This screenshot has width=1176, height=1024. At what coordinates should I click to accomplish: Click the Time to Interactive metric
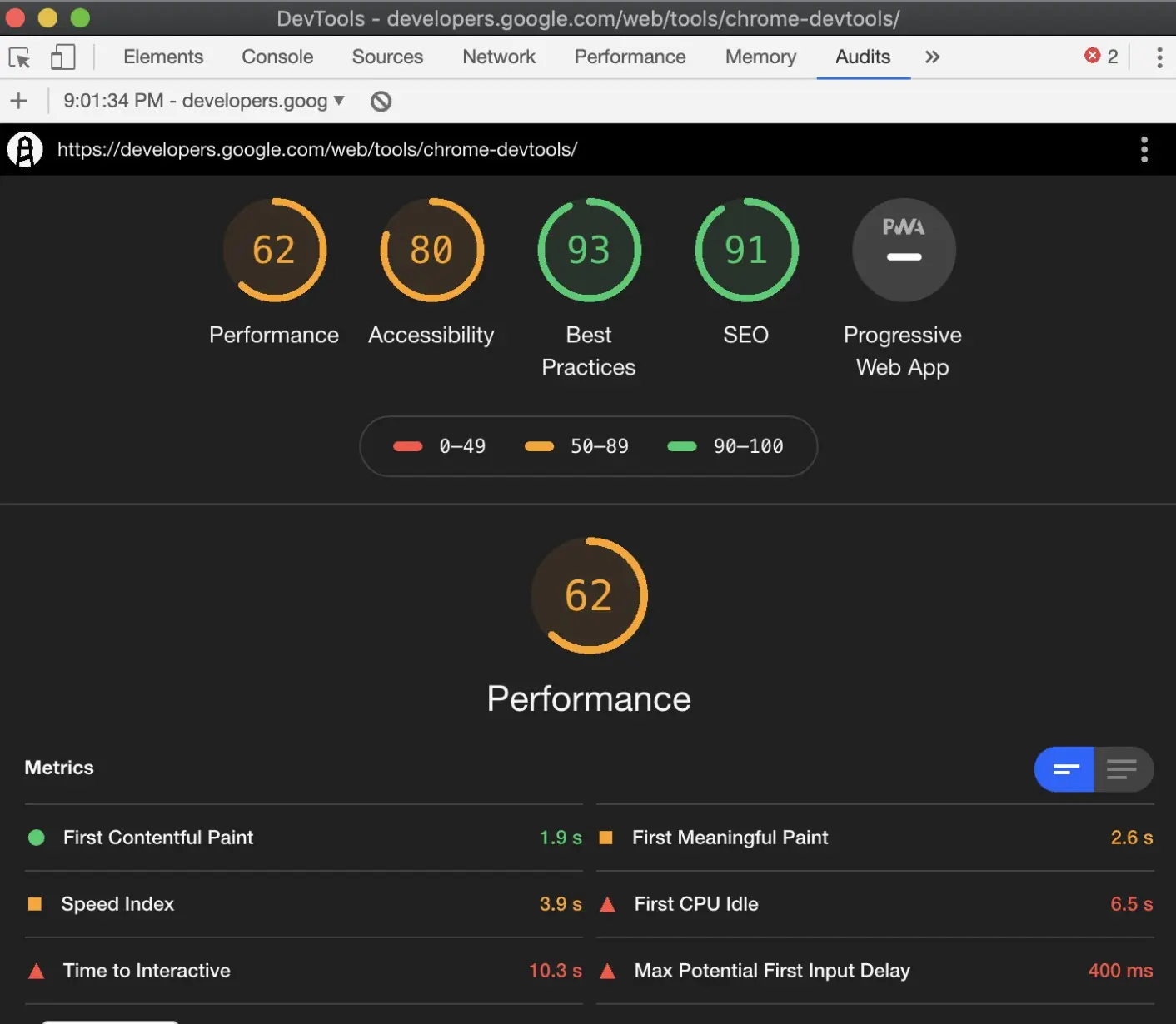pos(304,971)
